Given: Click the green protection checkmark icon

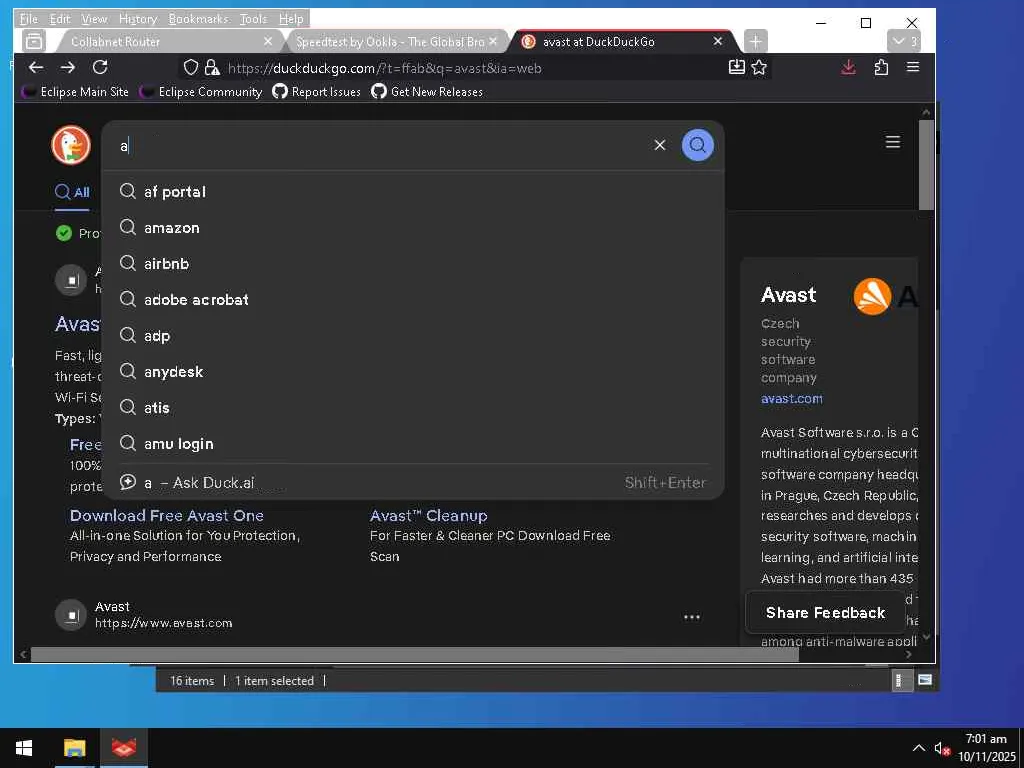Looking at the screenshot, I should [64, 233].
